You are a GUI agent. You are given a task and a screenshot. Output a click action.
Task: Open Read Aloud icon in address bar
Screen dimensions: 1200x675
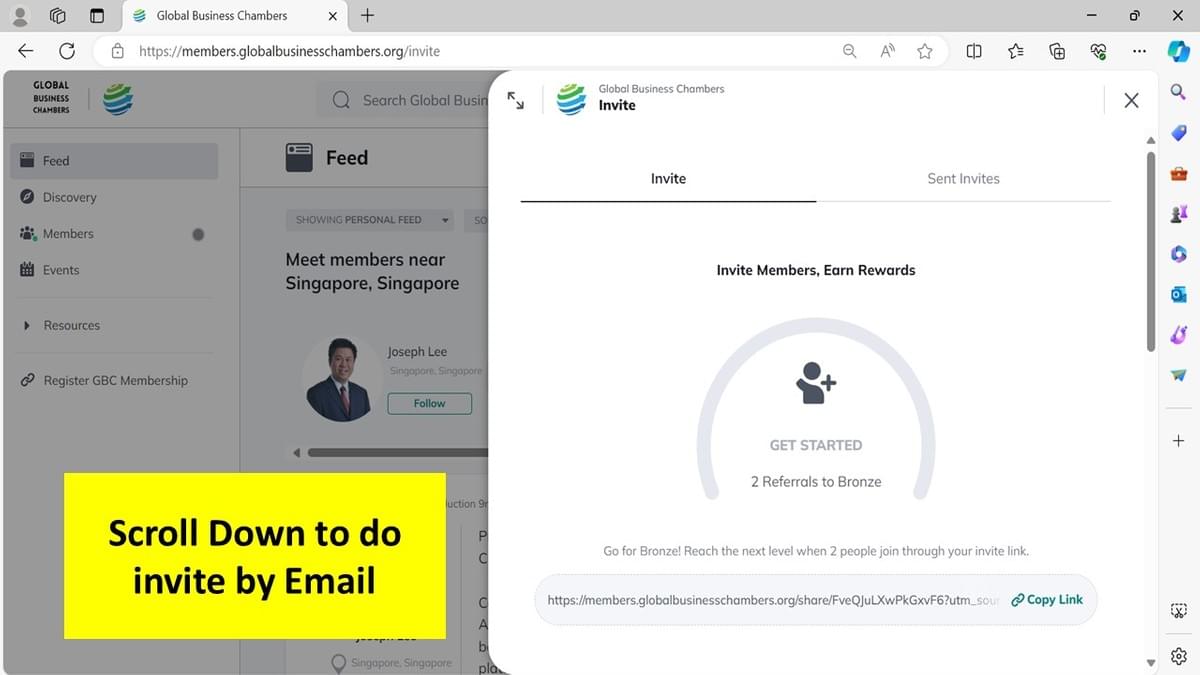coord(887,51)
